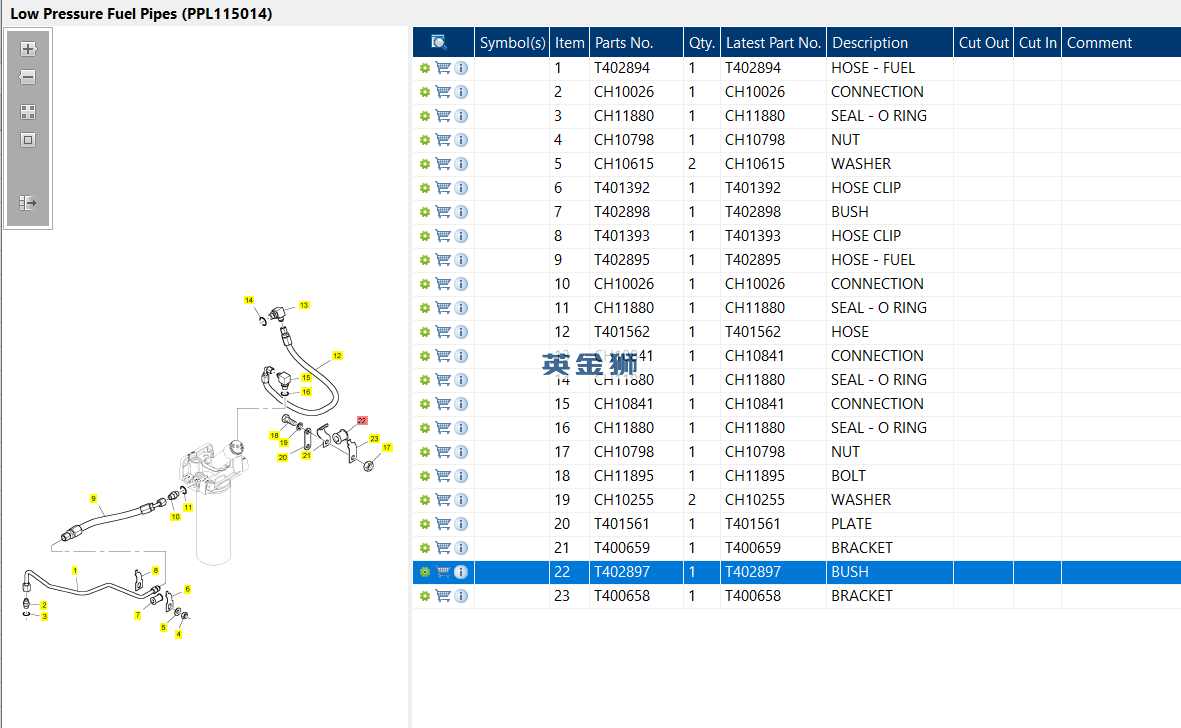Sort by Symbol(s) column header
The height and width of the screenshot is (728, 1181).
[512, 42]
